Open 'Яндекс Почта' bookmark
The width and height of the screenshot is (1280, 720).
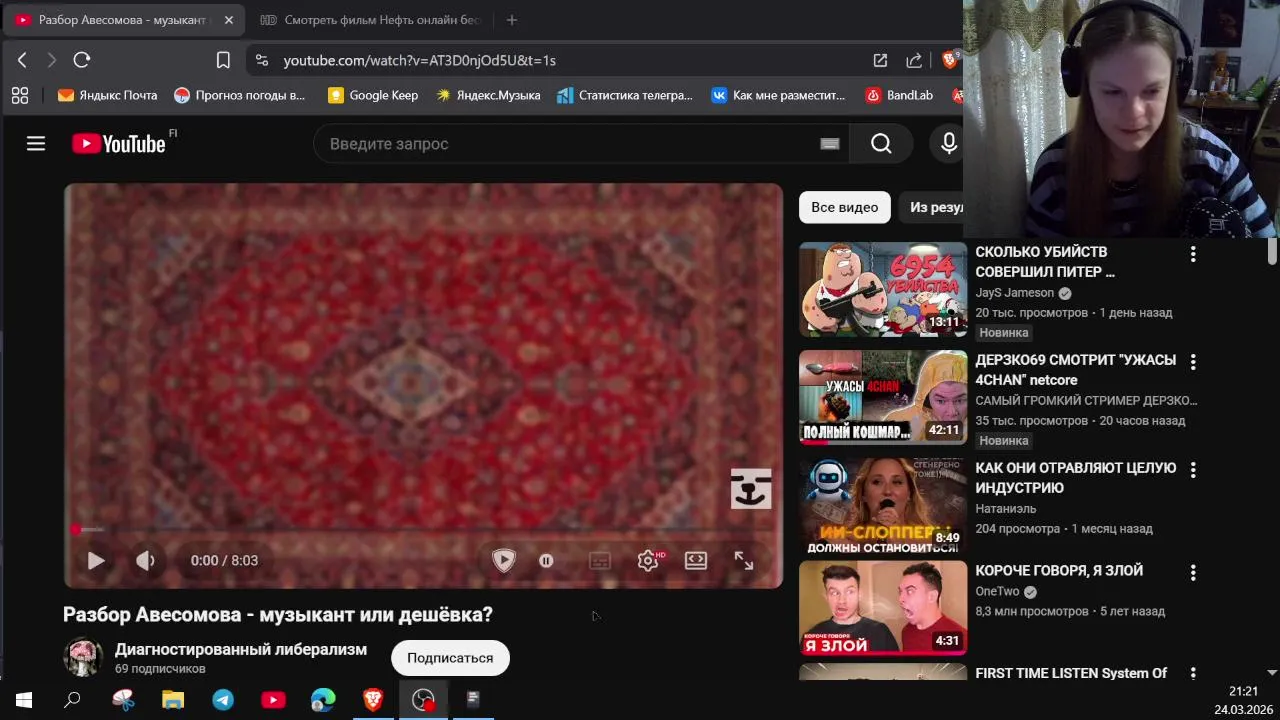click(107, 95)
